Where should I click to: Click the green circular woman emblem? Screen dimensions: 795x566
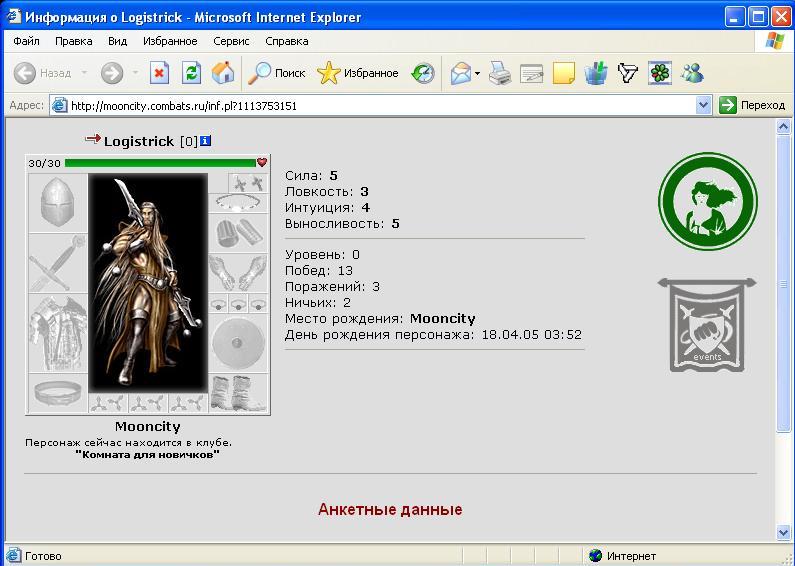coord(707,201)
